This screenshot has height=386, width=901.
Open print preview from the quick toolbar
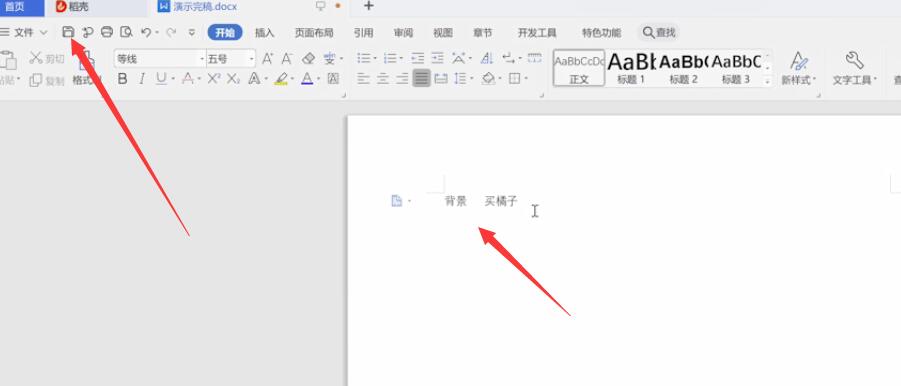point(126,32)
